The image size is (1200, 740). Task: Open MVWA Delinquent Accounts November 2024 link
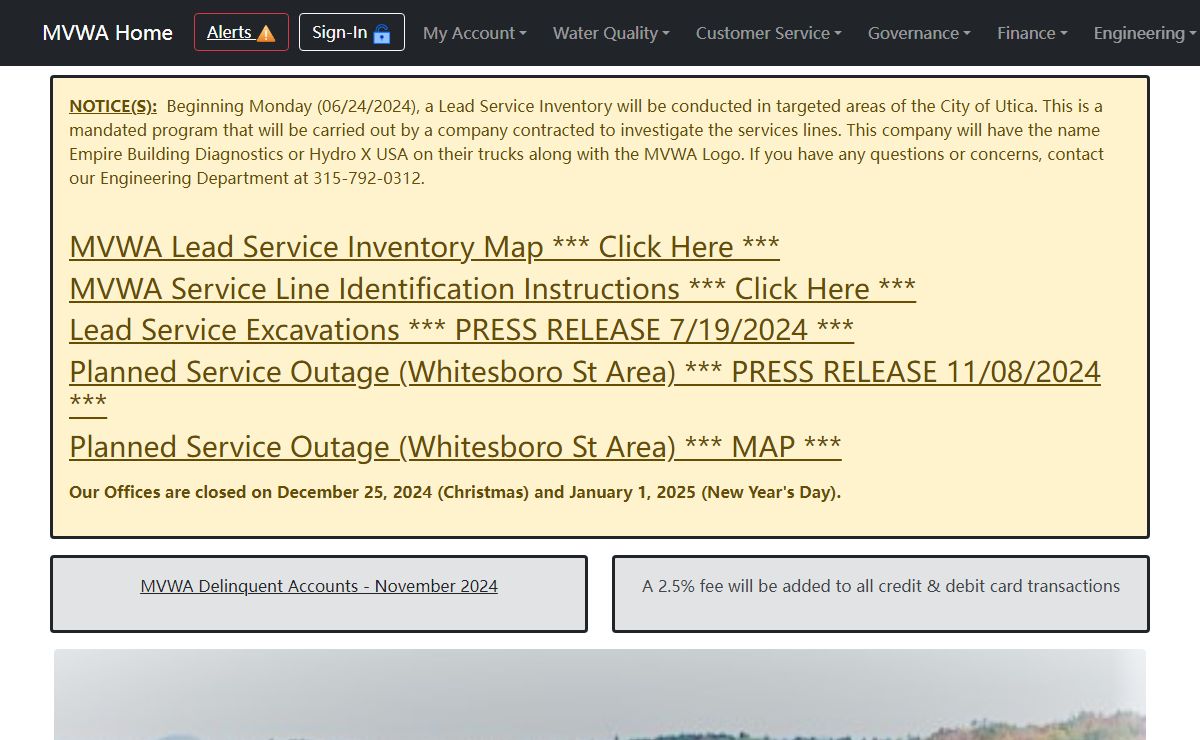pyautogui.click(x=319, y=586)
